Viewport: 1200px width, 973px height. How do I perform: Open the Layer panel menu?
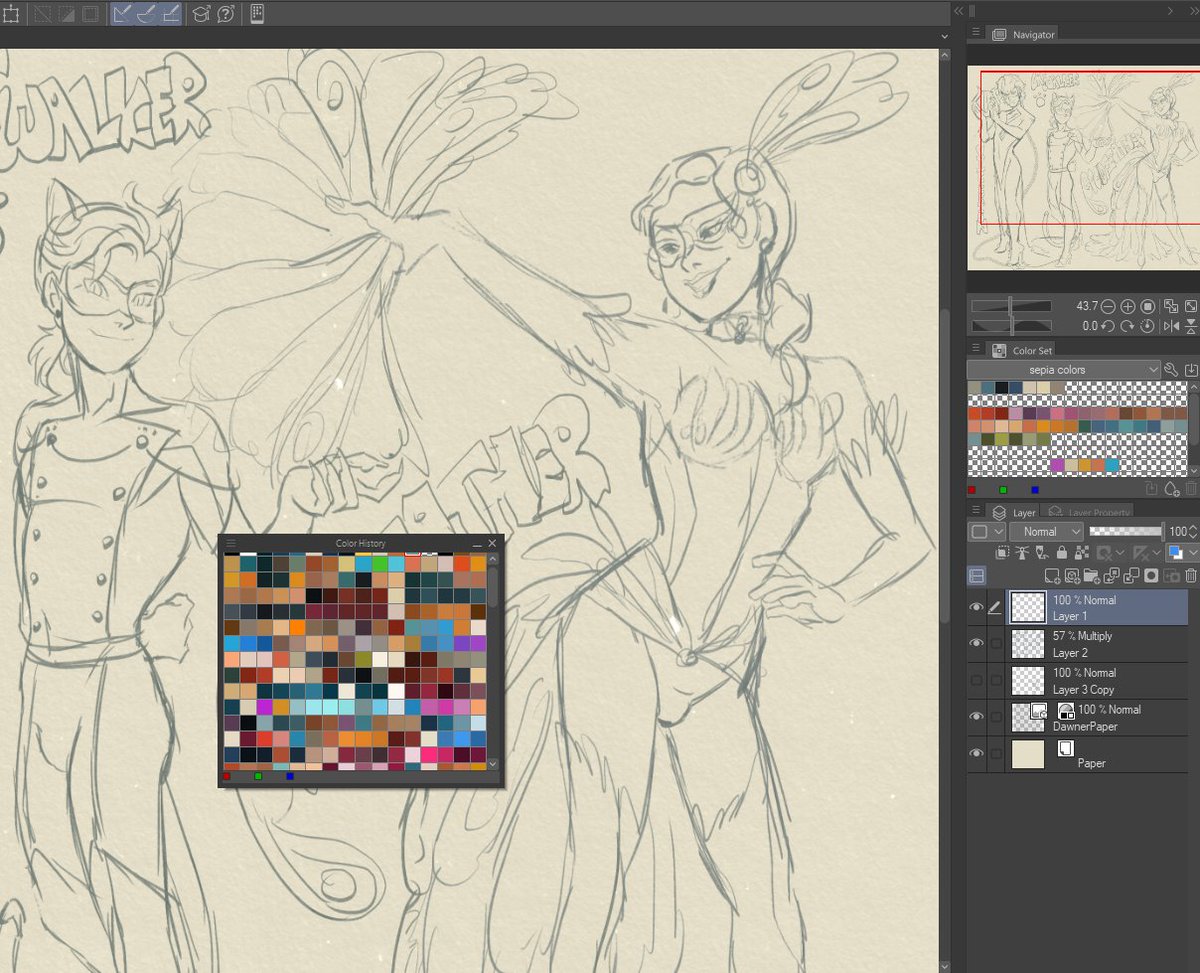pos(974,512)
